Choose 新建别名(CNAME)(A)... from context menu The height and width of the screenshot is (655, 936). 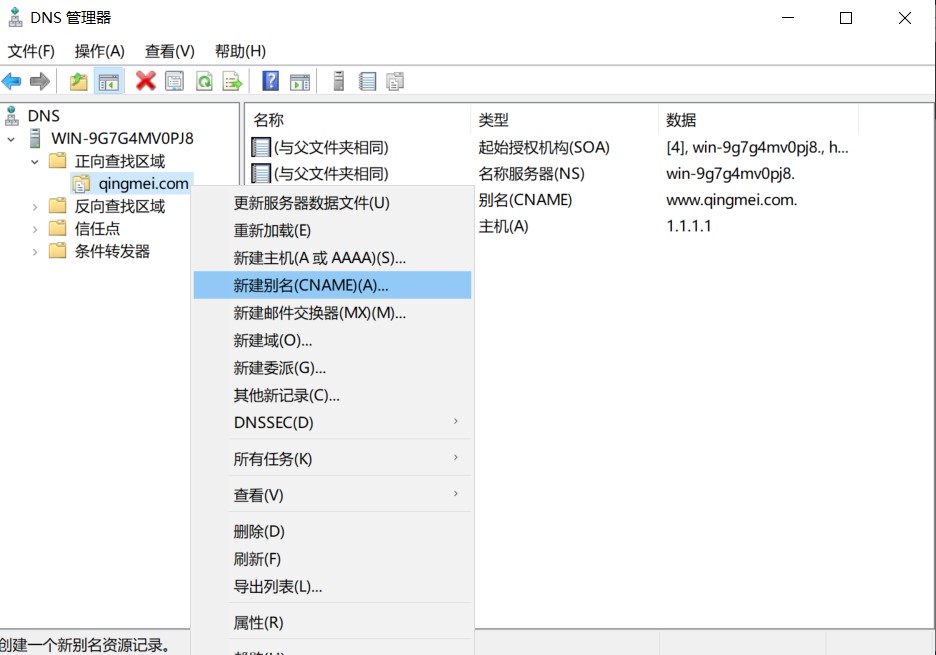click(332, 285)
